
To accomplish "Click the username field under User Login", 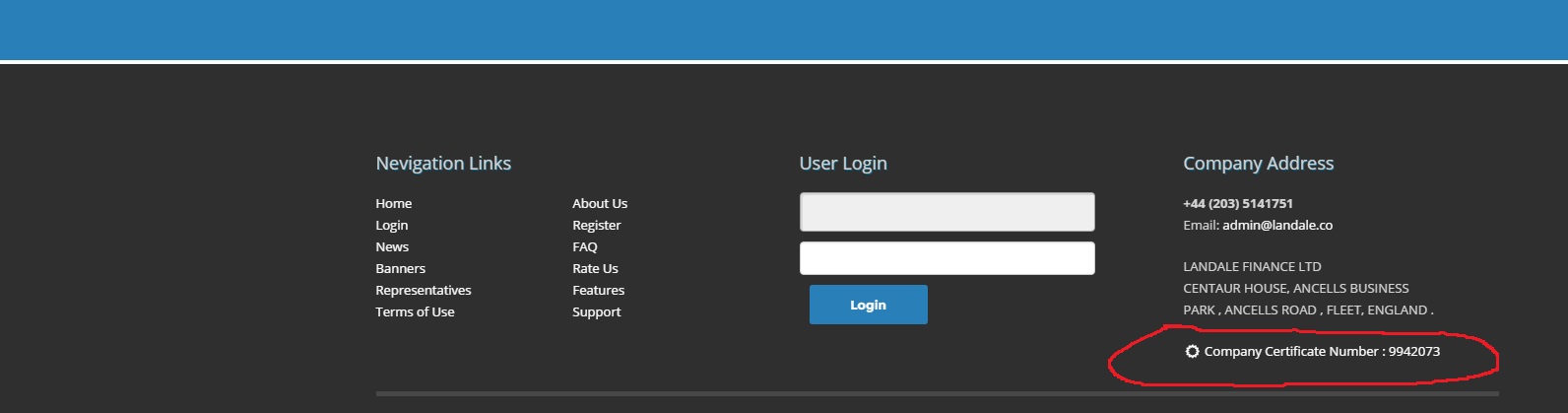I will [947, 212].
